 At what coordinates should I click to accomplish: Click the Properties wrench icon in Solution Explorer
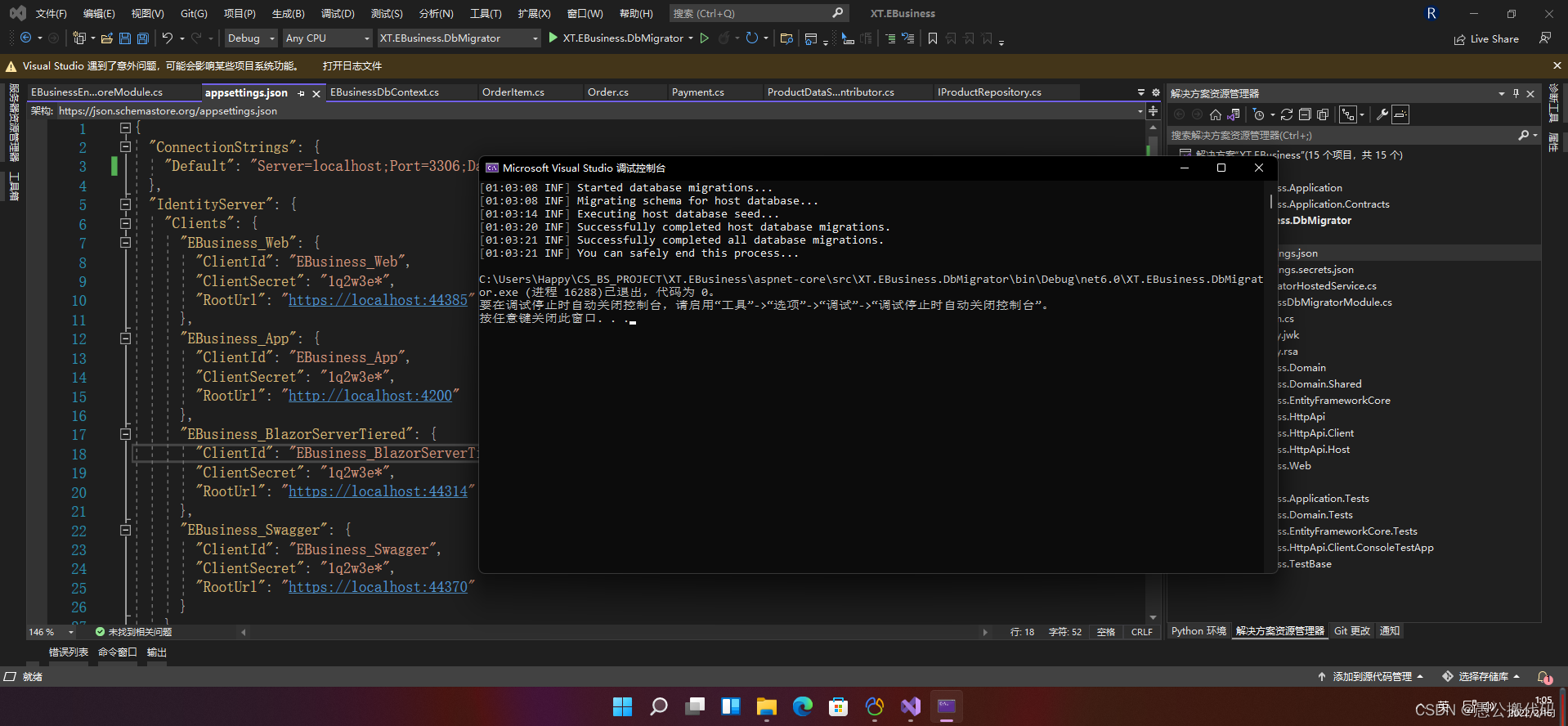point(1382,114)
